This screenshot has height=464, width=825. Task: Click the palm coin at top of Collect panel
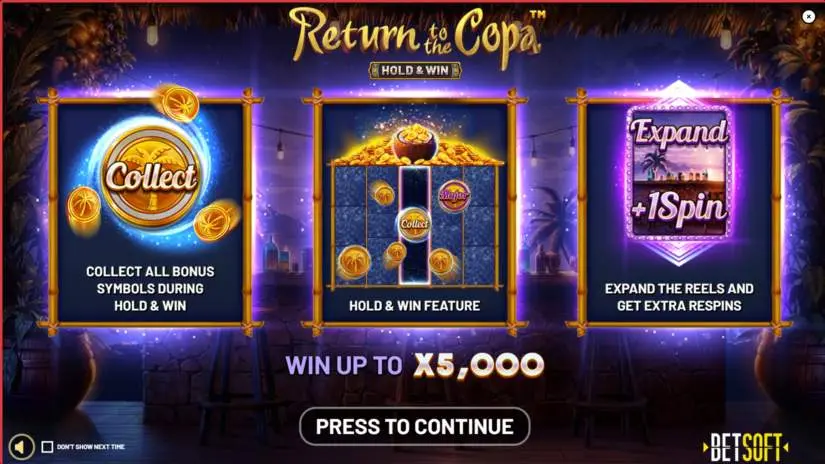[x=179, y=103]
